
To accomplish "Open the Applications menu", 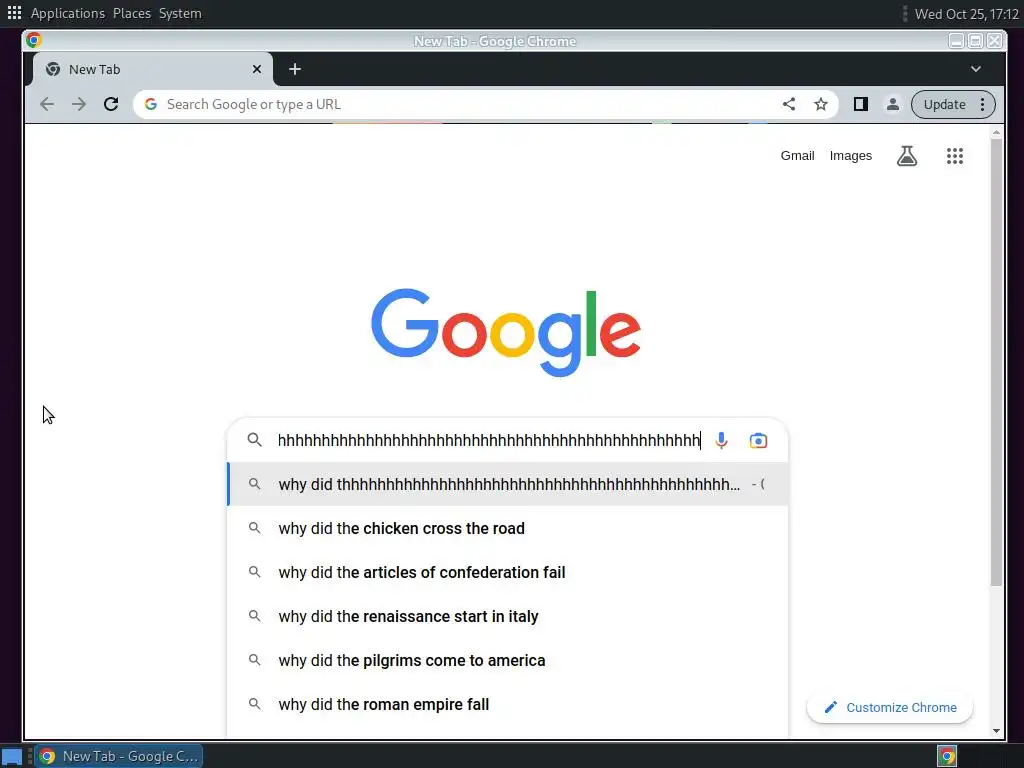I will click(x=68, y=13).
